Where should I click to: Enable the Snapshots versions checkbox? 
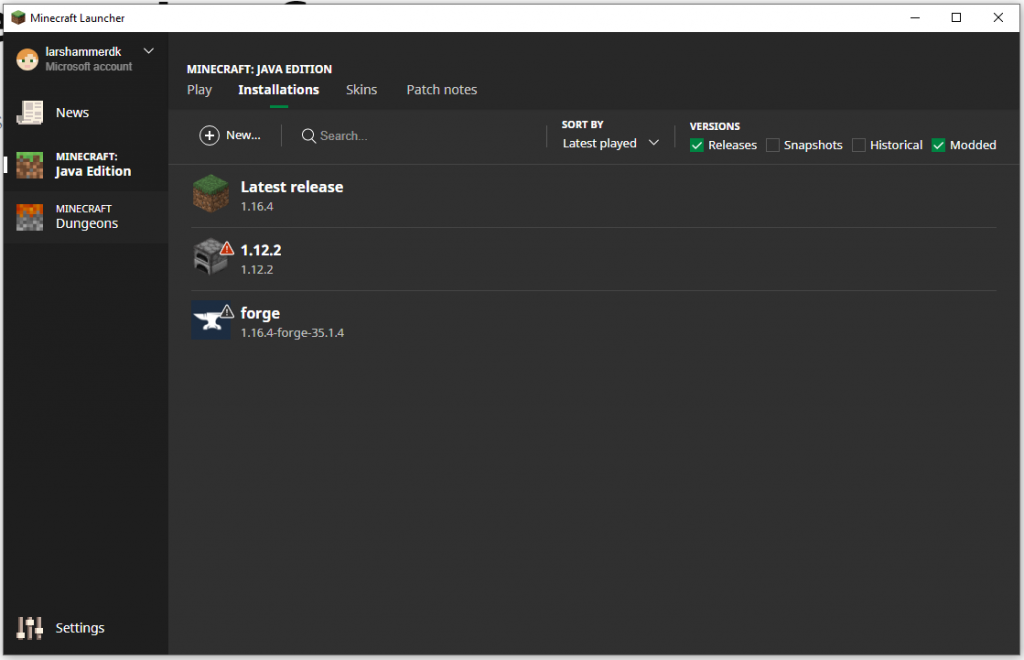tap(773, 145)
